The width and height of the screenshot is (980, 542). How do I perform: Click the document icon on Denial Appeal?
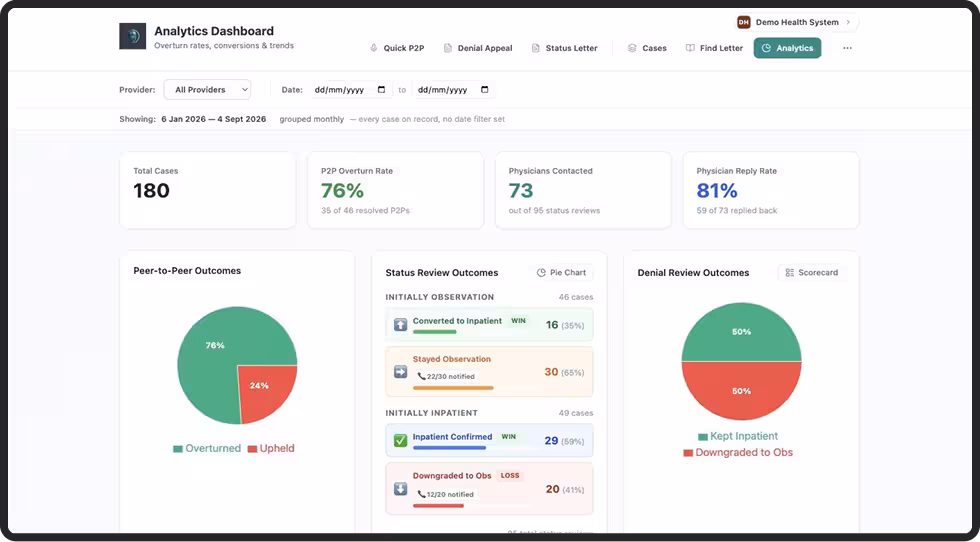(448, 48)
